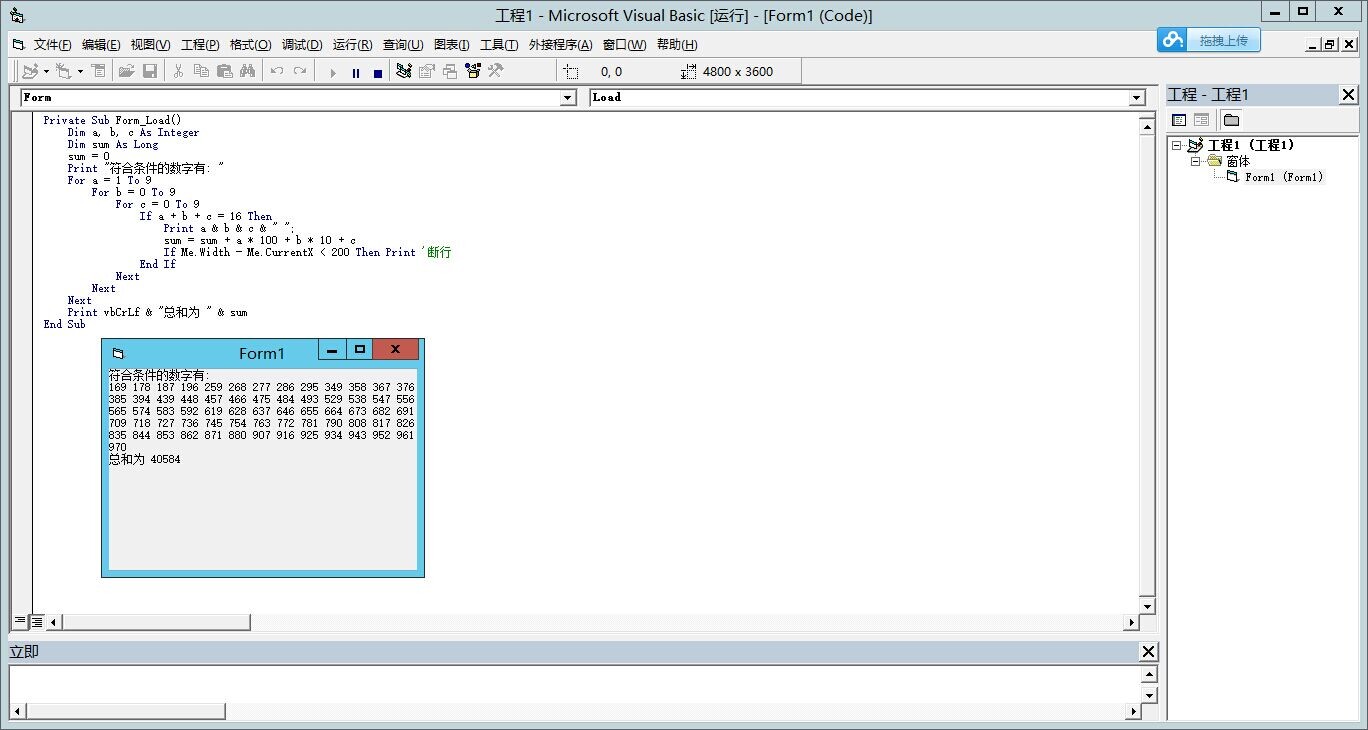Open the 调试(D) menu
Image resolution: width=1368 pixels, height=730 pixels.
coord(301,45)
